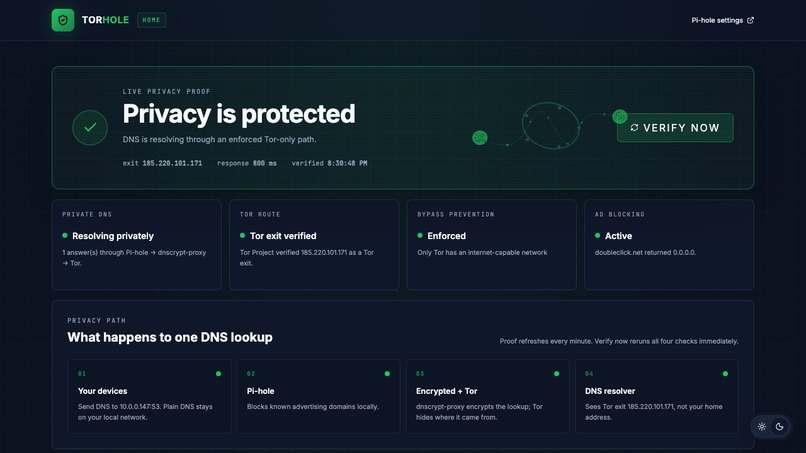The width and height of the screenshot is (806, 453).
Task: Click the Verify Now button
Action: pyautogui.click(x=675, y=128)
